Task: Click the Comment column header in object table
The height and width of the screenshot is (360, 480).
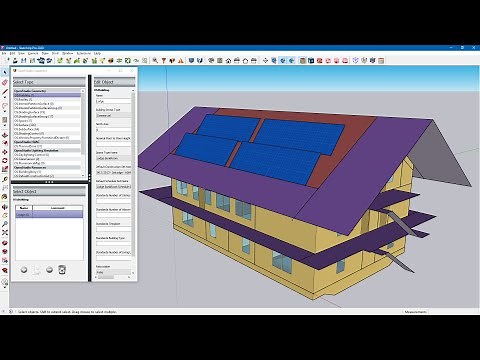Action: point(58,208)
